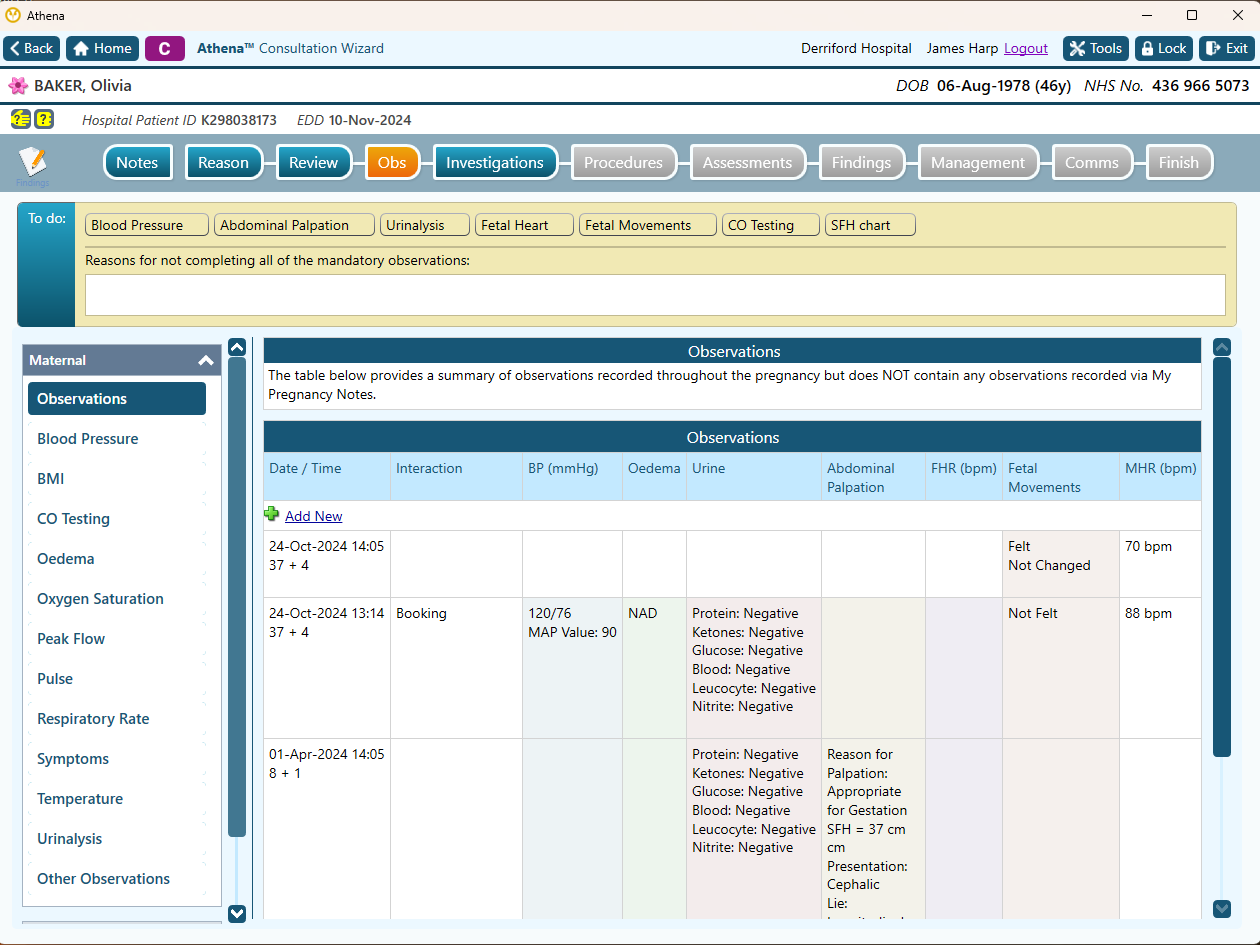Click the sidebar scroll-down arrow
1260x945 pixels.
tap(237, 912)
